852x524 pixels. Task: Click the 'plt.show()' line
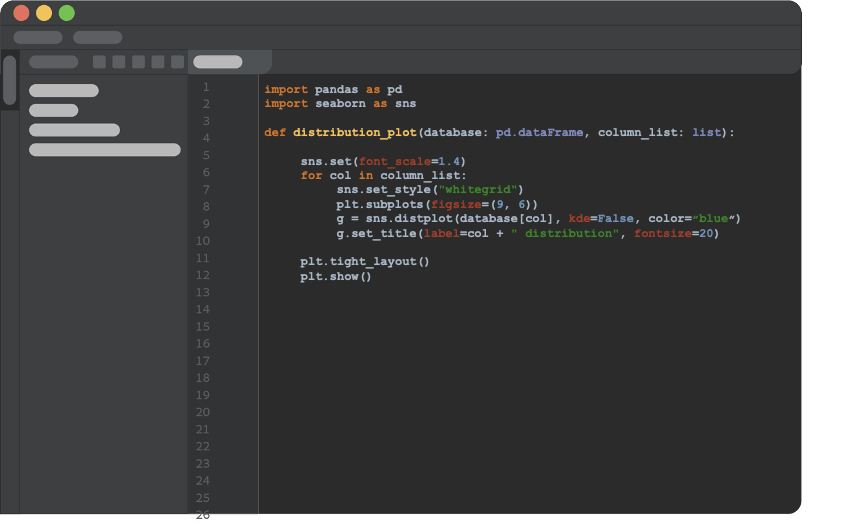point(336,276)
